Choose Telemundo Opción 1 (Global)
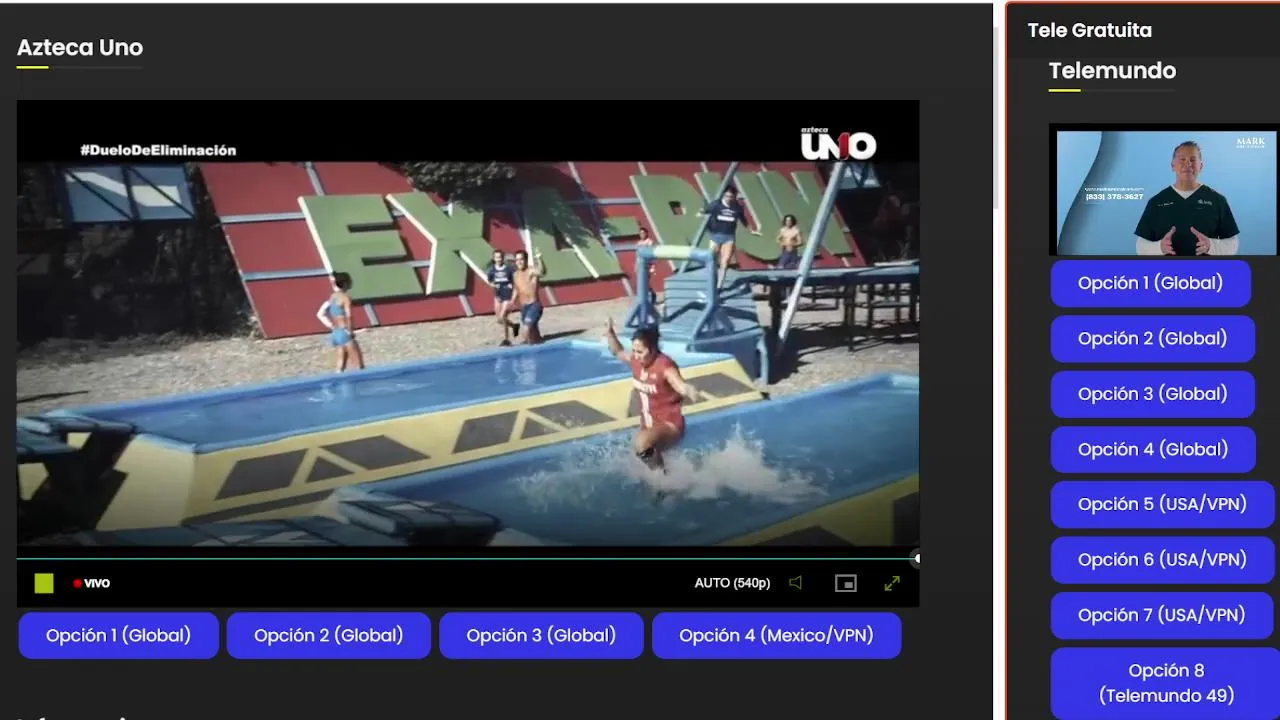This screenshot has width=1280, height=720. click(1150, 283)
